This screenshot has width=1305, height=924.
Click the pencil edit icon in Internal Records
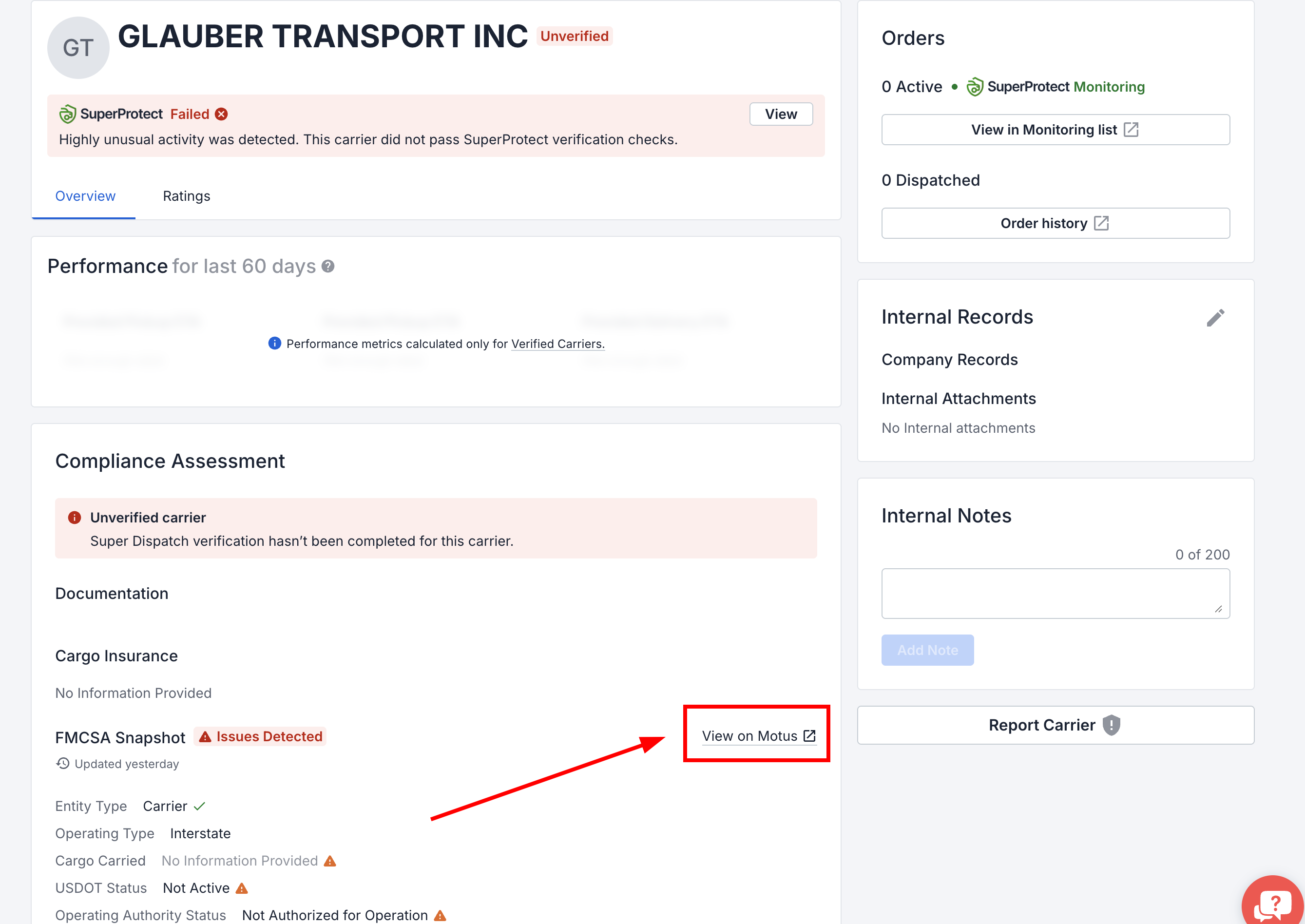coord(1216,318)
